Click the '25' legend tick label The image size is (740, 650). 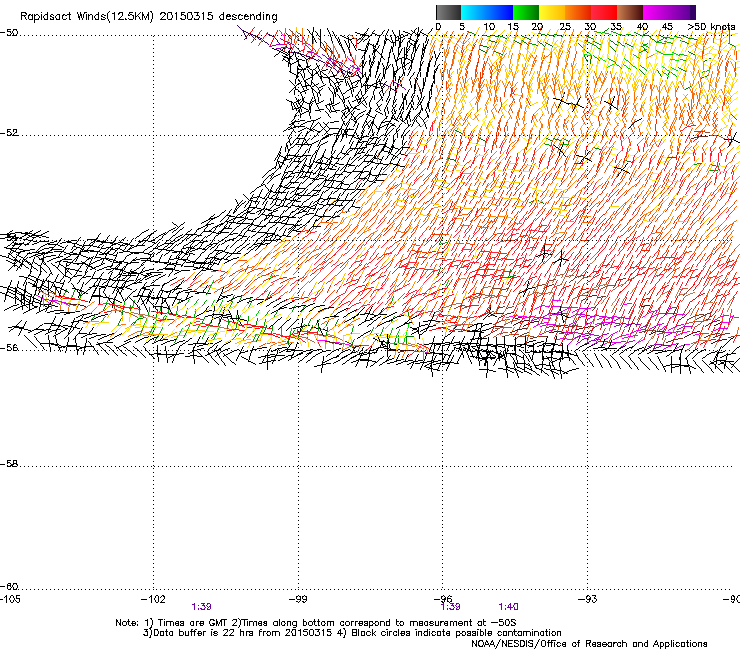pyautogui.click(x=565, y=26)
